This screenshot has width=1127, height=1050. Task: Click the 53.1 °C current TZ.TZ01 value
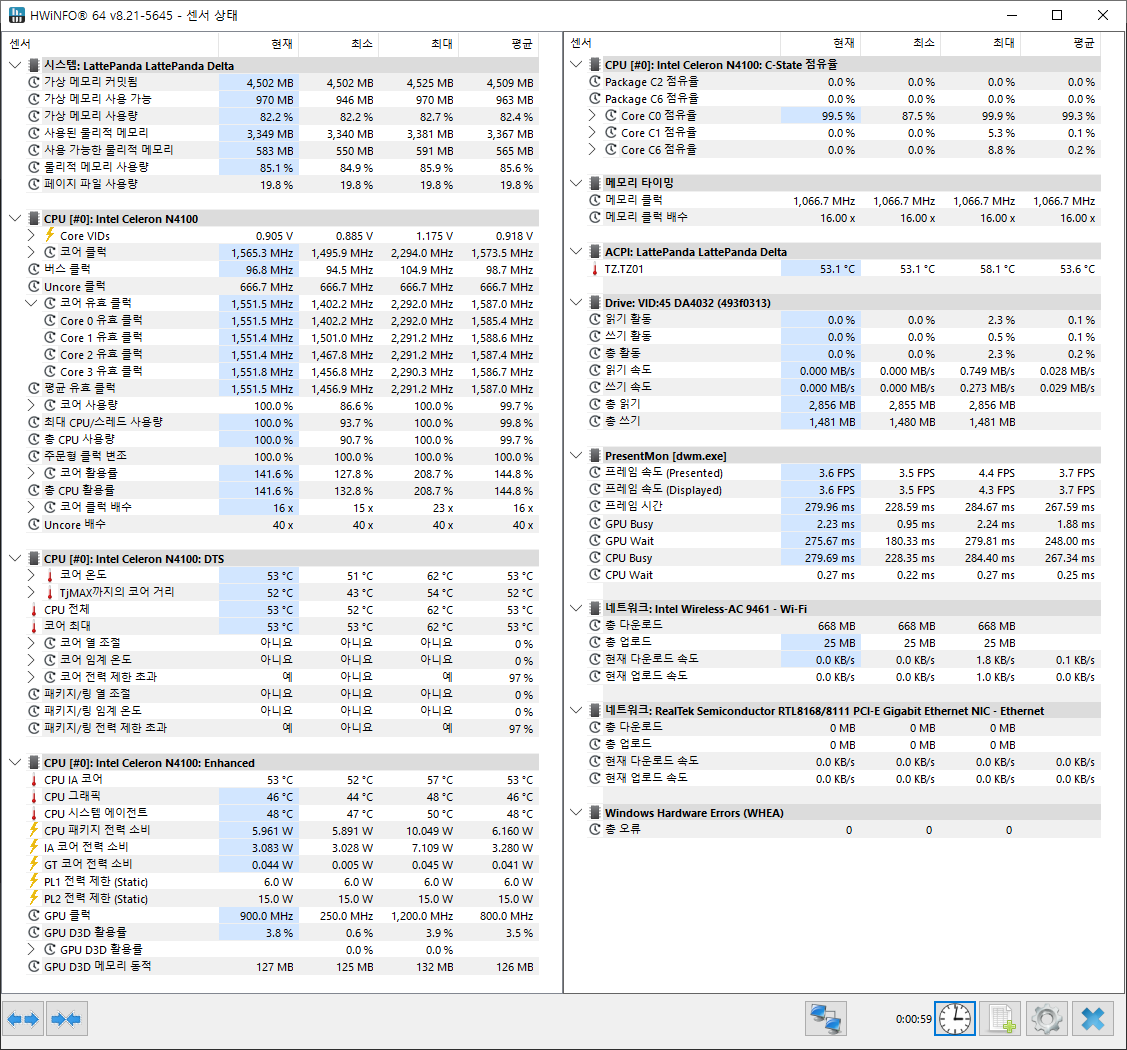click(x=837, y=269)
